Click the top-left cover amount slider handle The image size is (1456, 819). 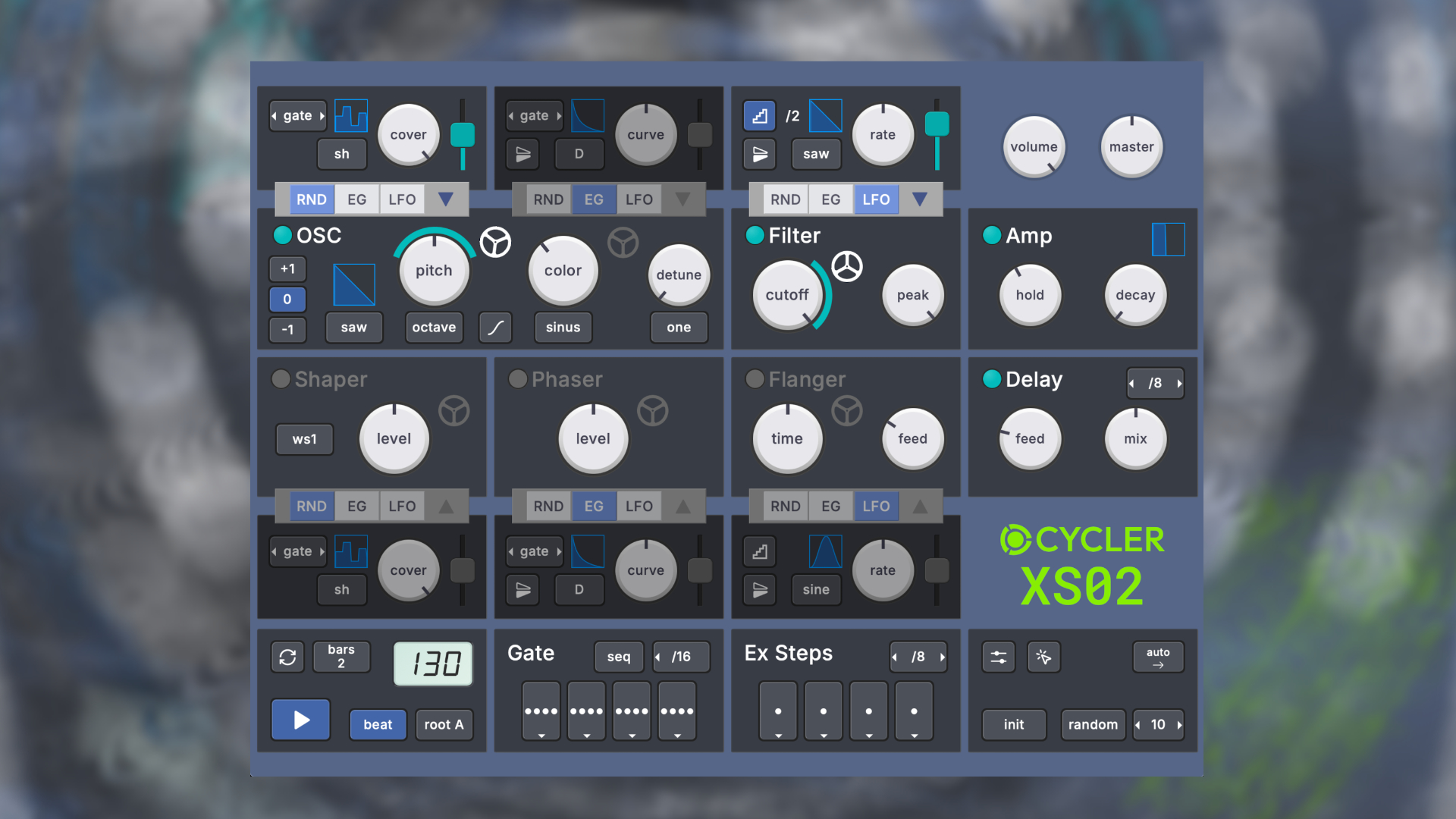[463, 135]
